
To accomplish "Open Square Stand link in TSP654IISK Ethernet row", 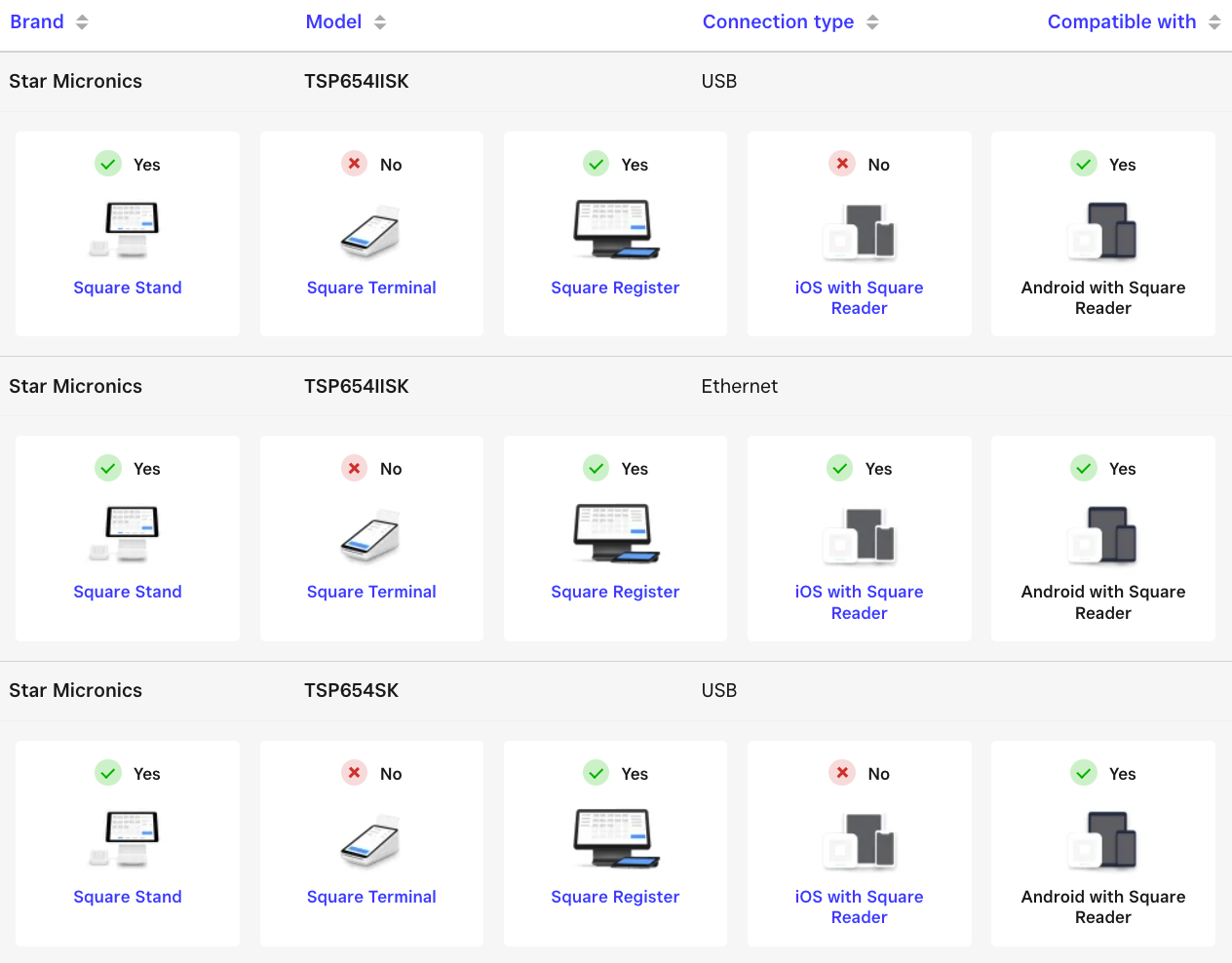I will tap(128, 592).
